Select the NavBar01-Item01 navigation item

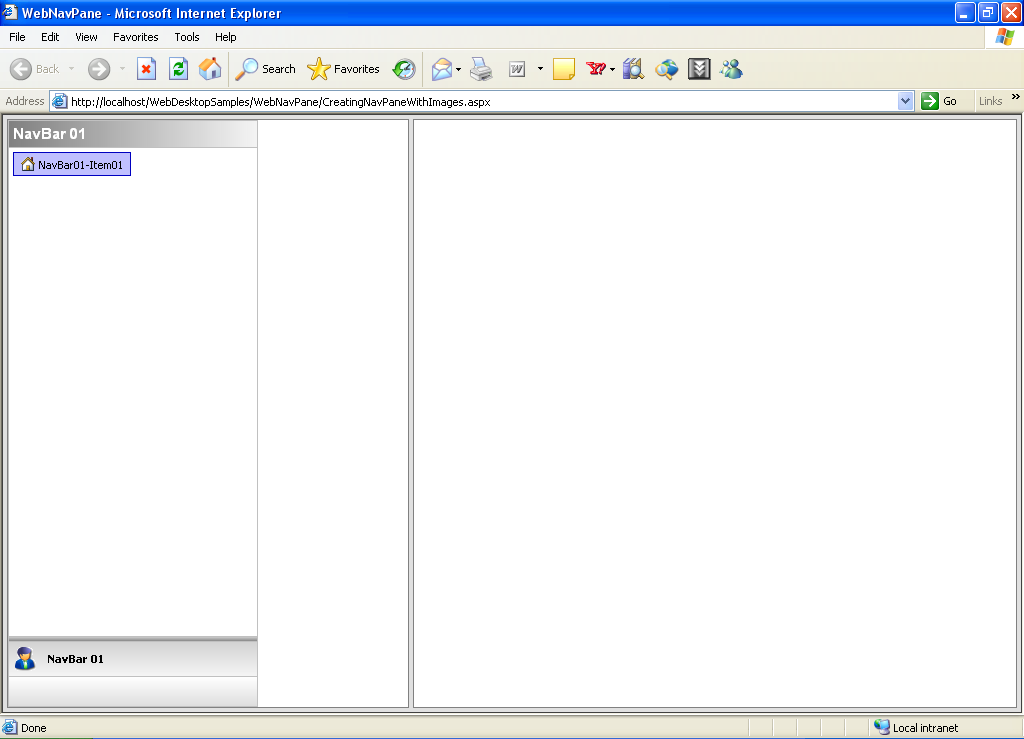[72, 164]
